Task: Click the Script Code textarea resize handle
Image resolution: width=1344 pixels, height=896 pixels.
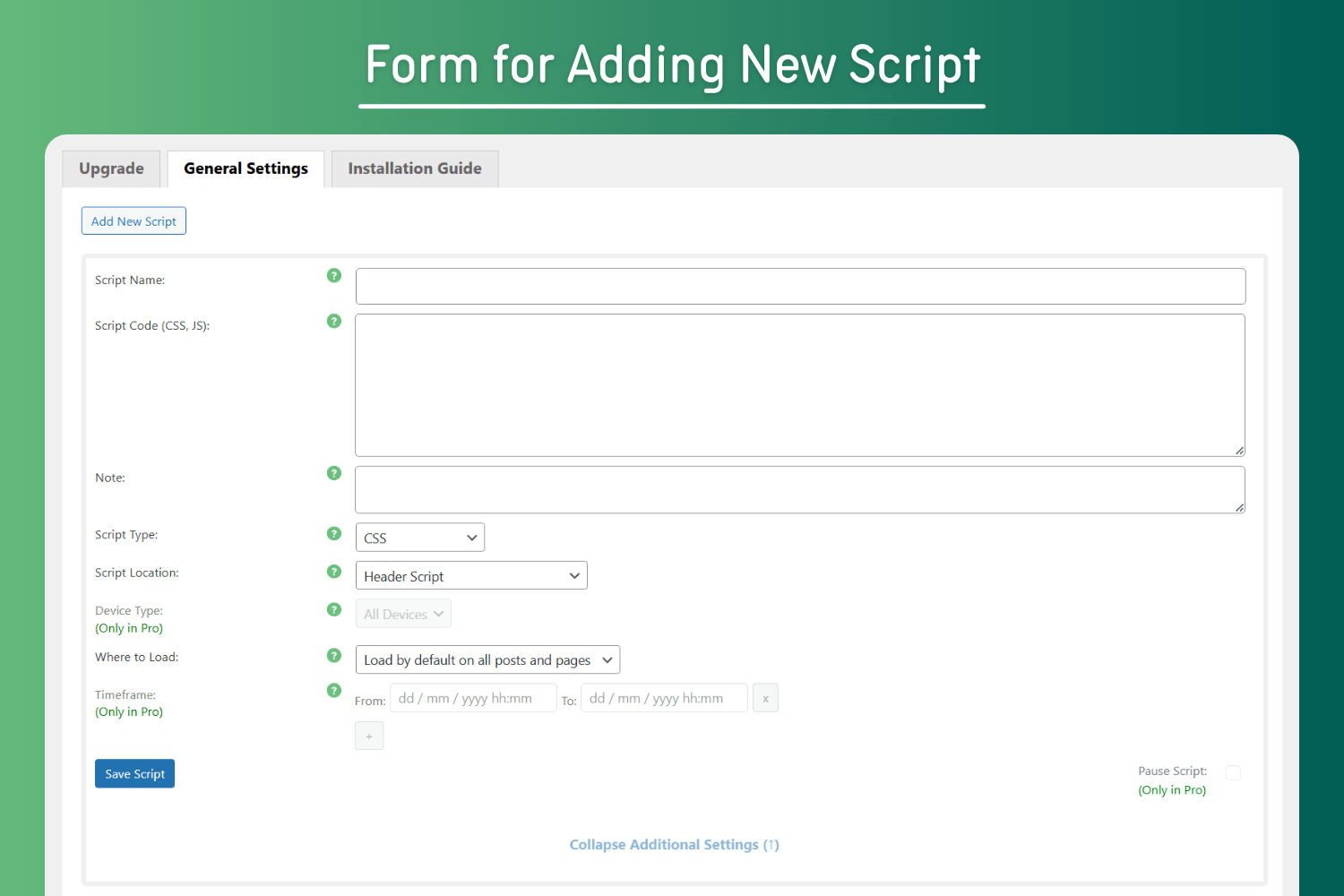Action: 1239,451
